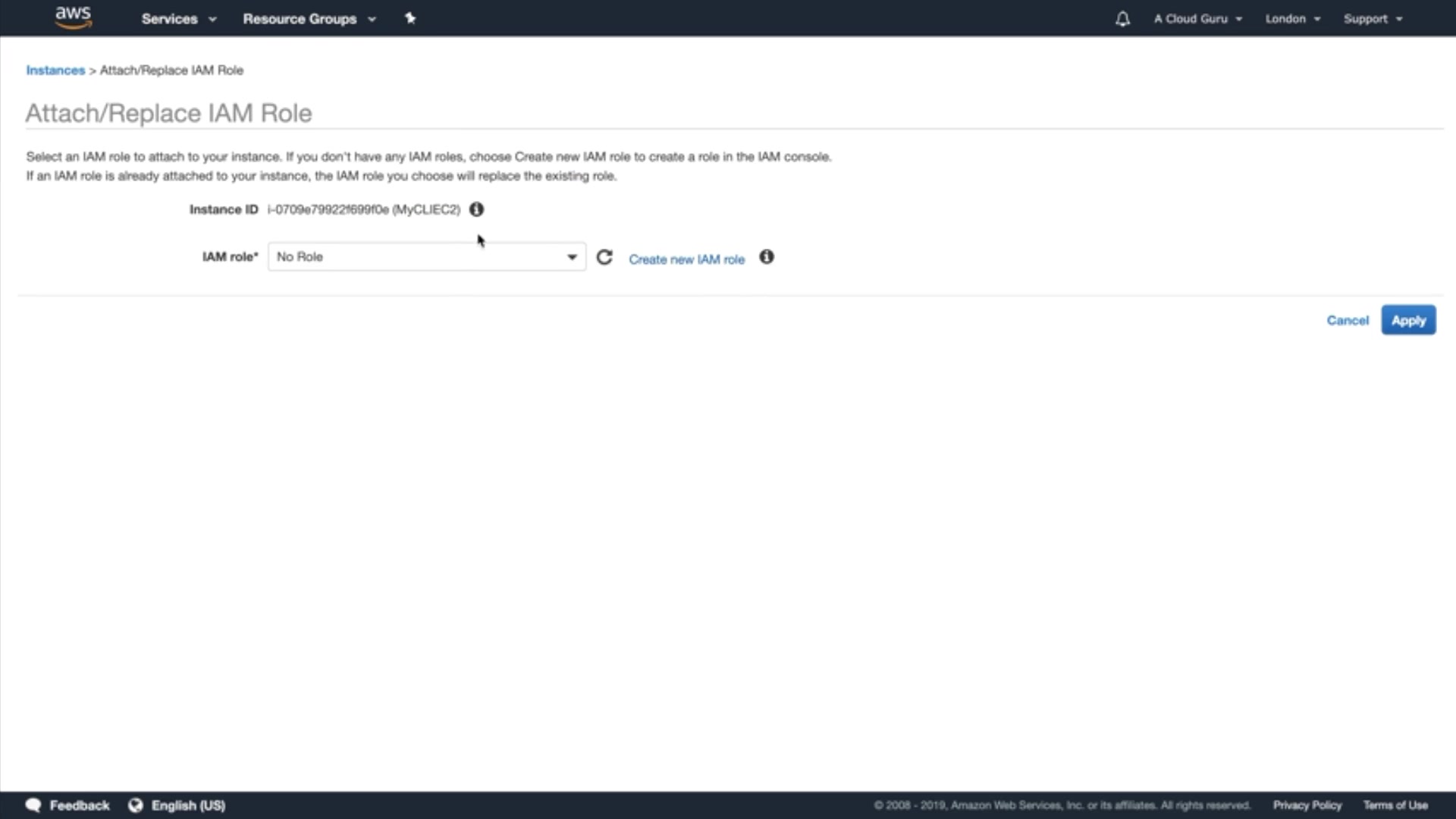Expand the Resource Groups menu

click(309, 19)
